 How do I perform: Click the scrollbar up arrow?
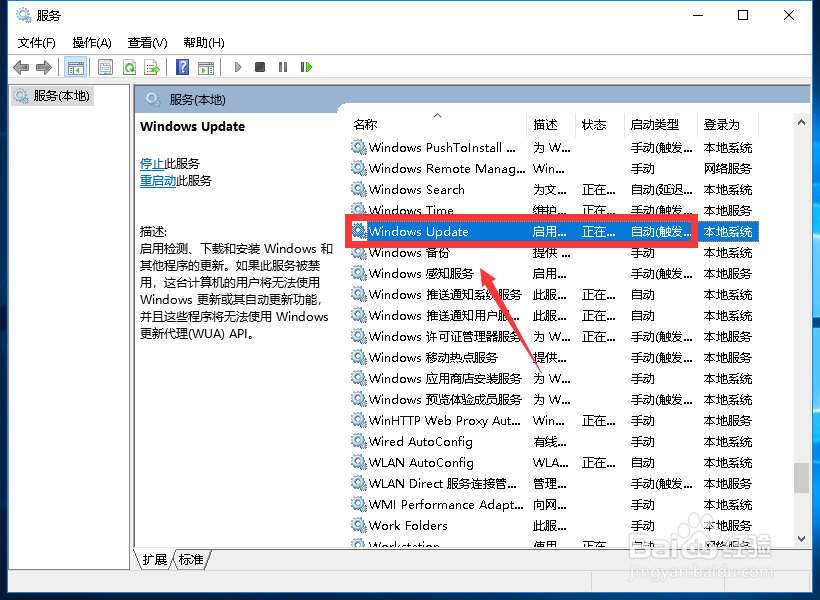(x=801, y=122)
